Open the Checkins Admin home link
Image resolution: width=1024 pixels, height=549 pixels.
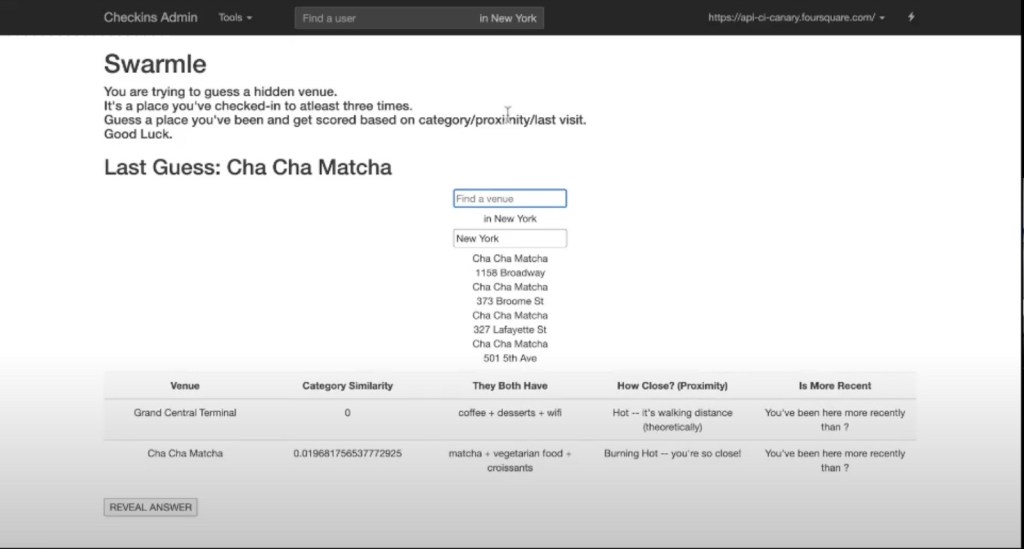(151, 18)
